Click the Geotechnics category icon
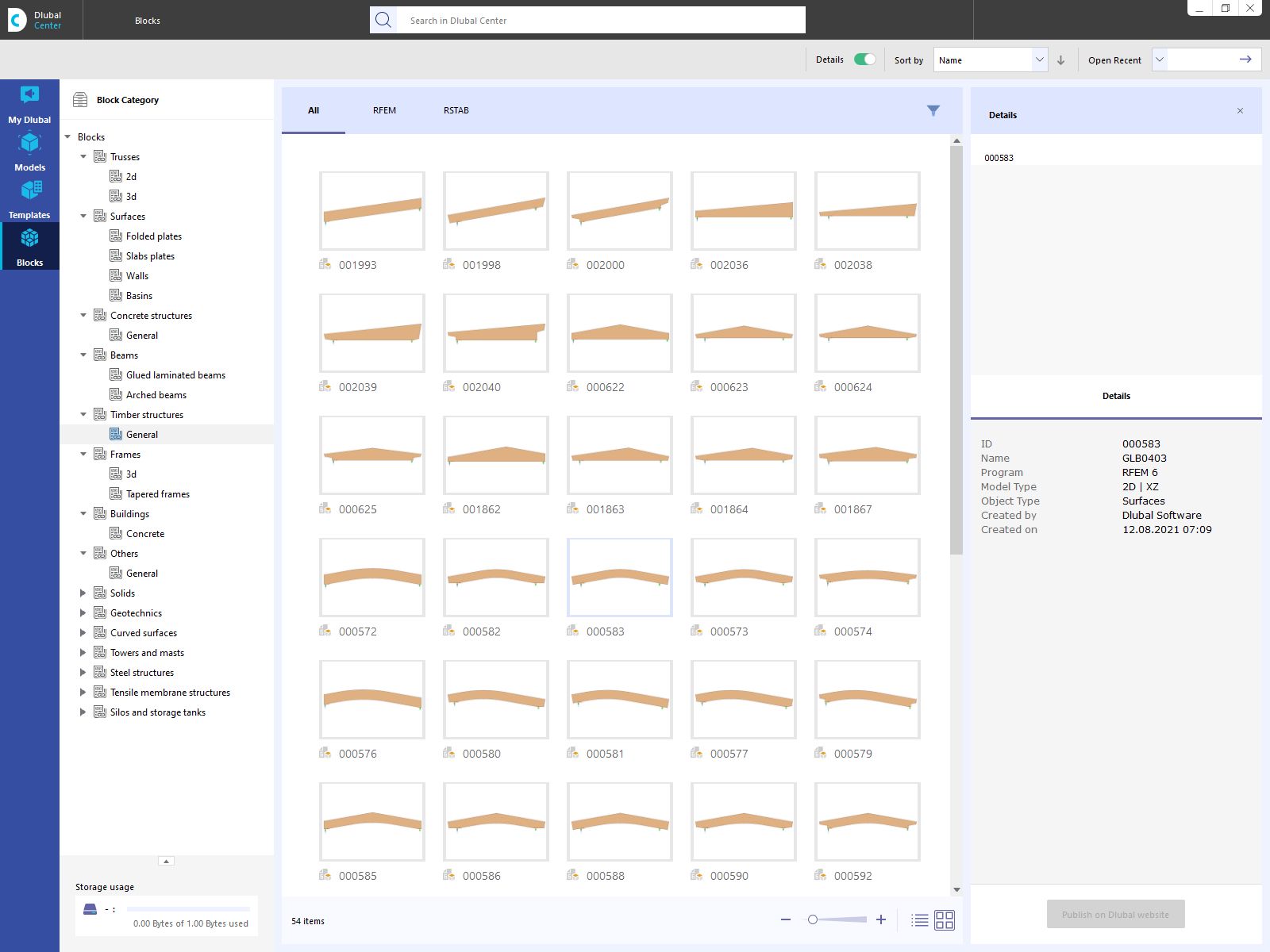This screenshot has width=1270, height=952. [100, 612]
